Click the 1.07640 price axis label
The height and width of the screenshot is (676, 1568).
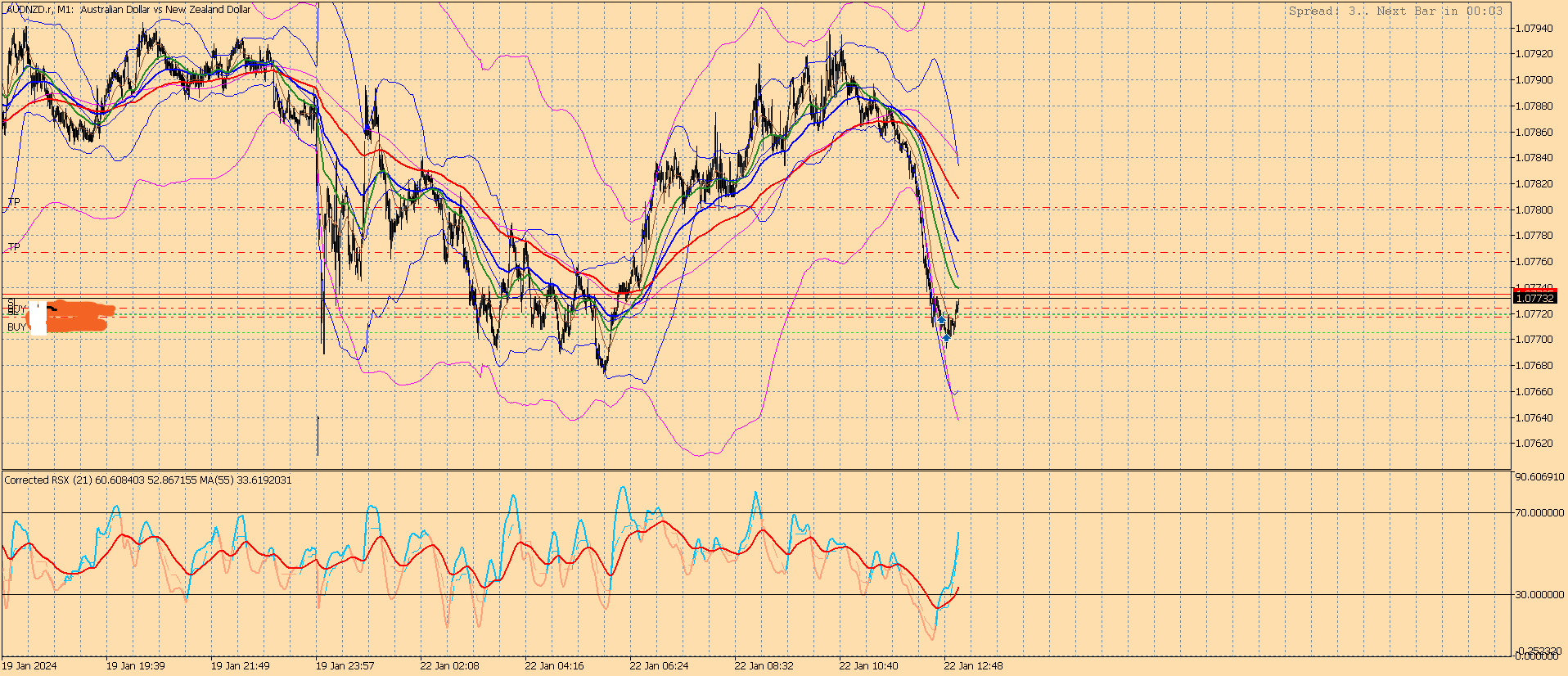click(x=1534, y=418)
